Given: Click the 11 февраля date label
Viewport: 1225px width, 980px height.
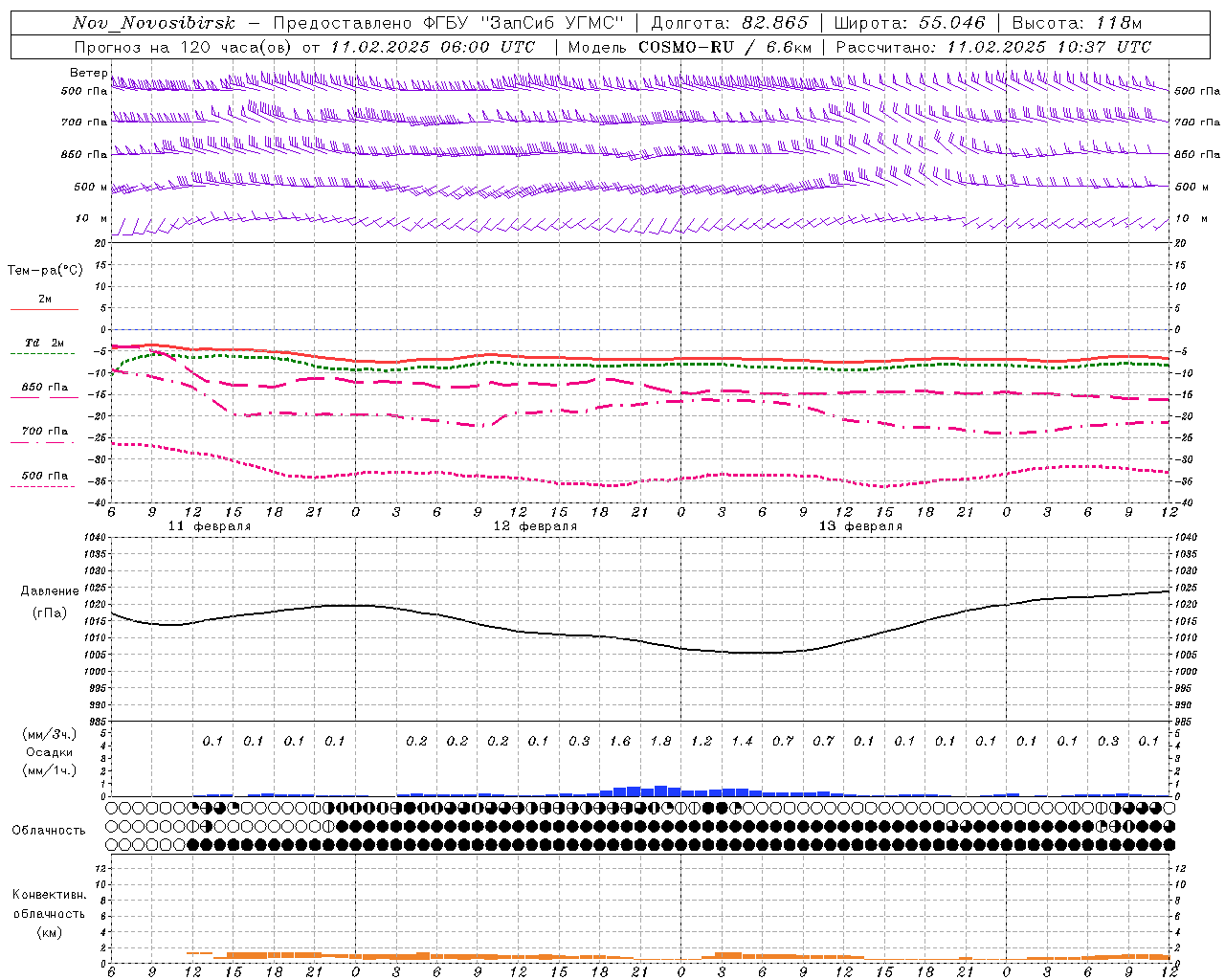Looking at the screenshot, I should tap(210, 526).
